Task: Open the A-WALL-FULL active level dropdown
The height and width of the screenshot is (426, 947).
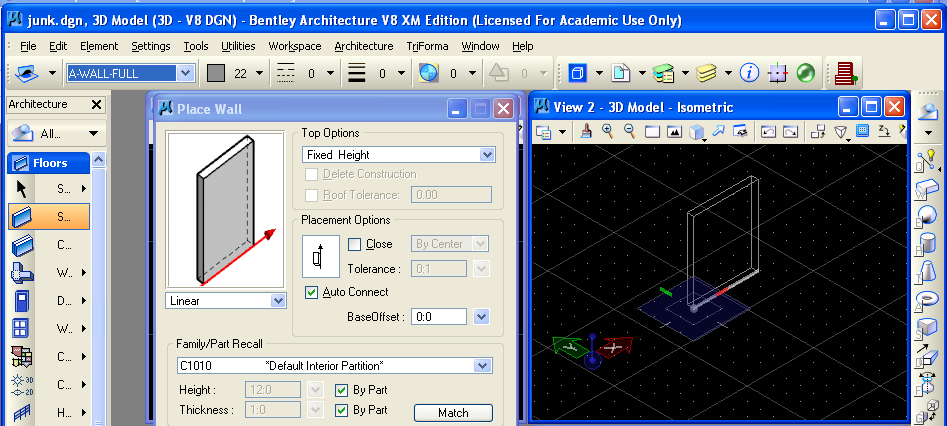Action: (186, 73)
